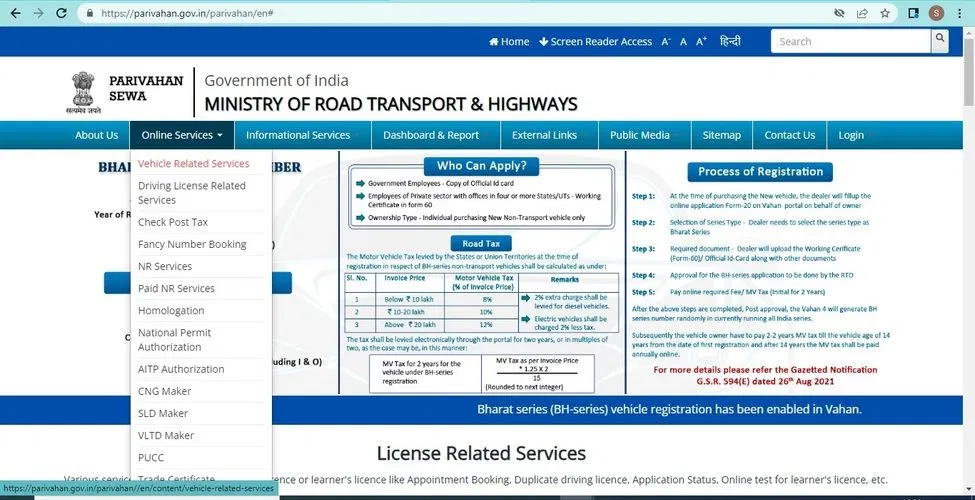Open VLTD Maker option
Image resolution: width=975 pixels, height=500 pixels.
click(166, 435)
